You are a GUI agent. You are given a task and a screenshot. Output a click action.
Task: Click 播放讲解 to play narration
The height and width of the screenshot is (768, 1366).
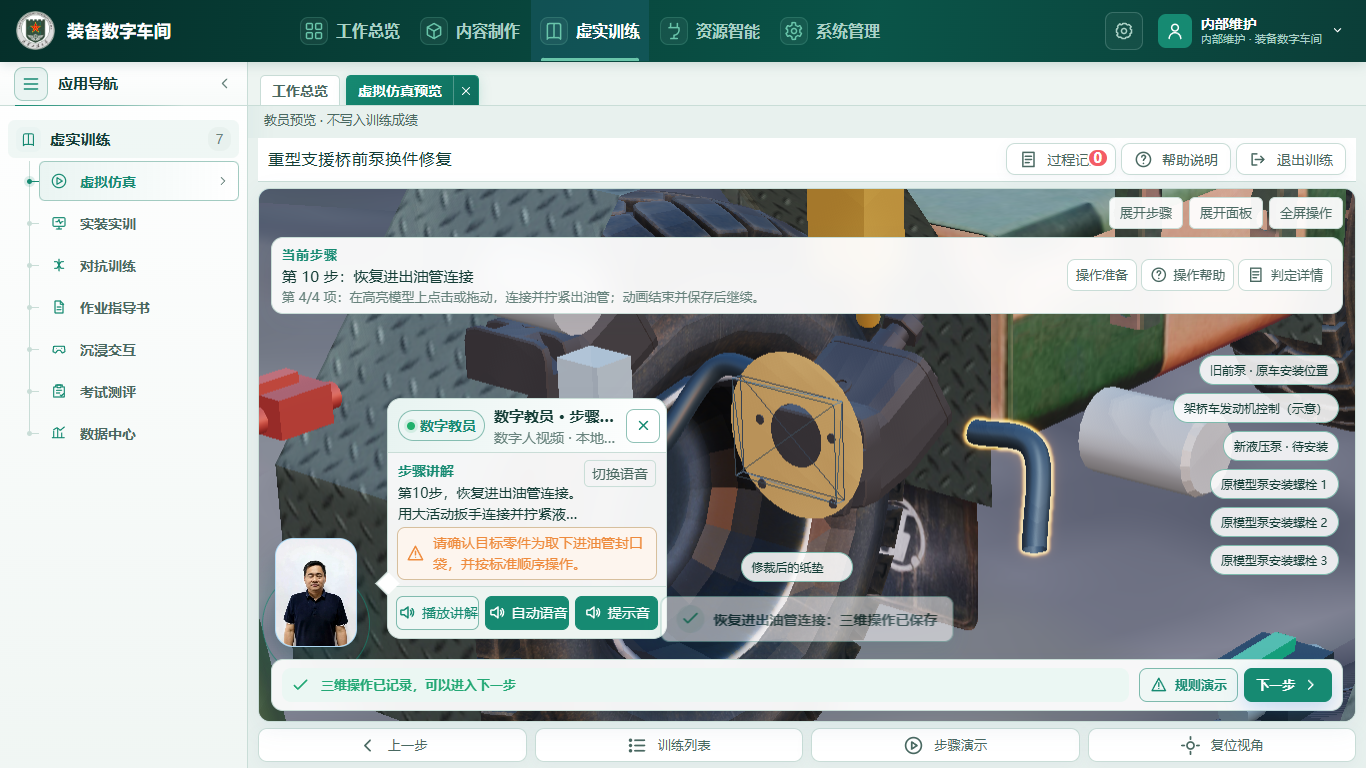pos(437,613)
